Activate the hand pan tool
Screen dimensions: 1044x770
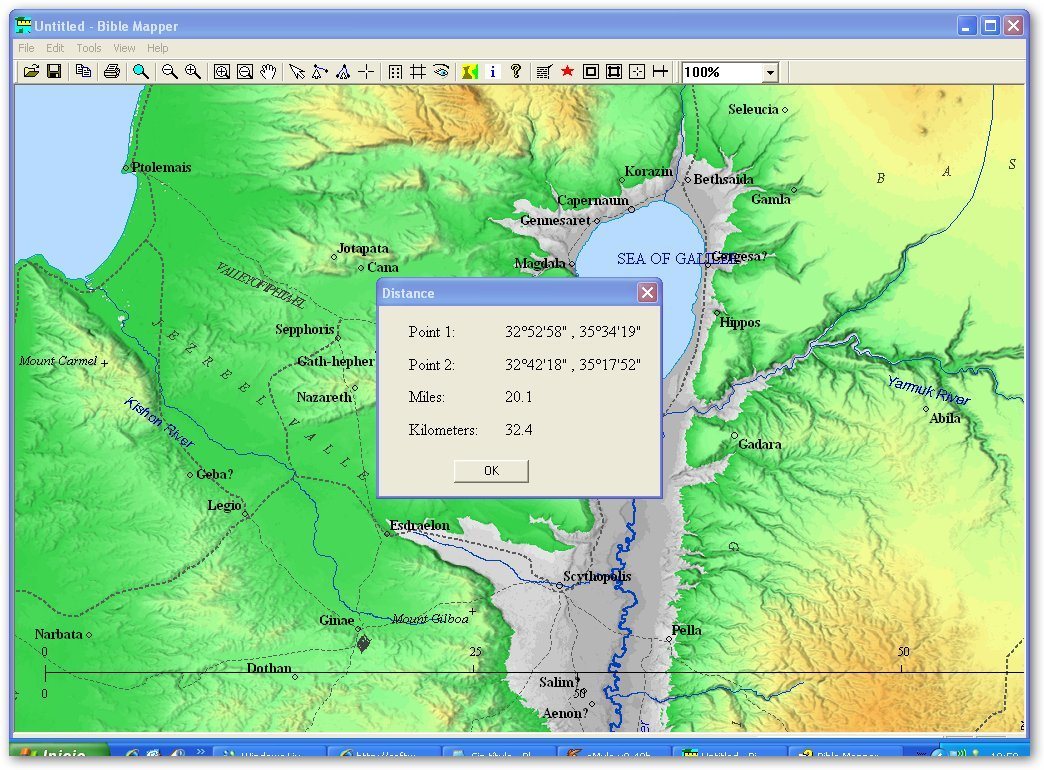click(x=268, y=71)
